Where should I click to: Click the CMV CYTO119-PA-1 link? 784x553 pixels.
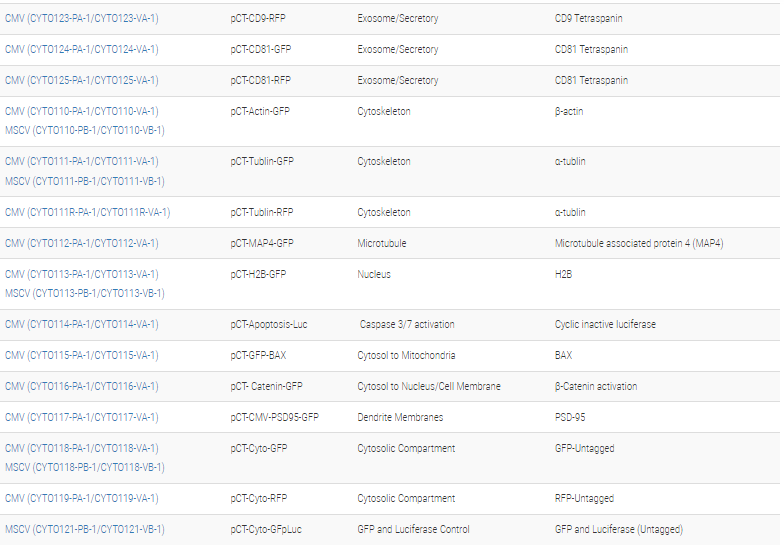(x=82, y=498)
